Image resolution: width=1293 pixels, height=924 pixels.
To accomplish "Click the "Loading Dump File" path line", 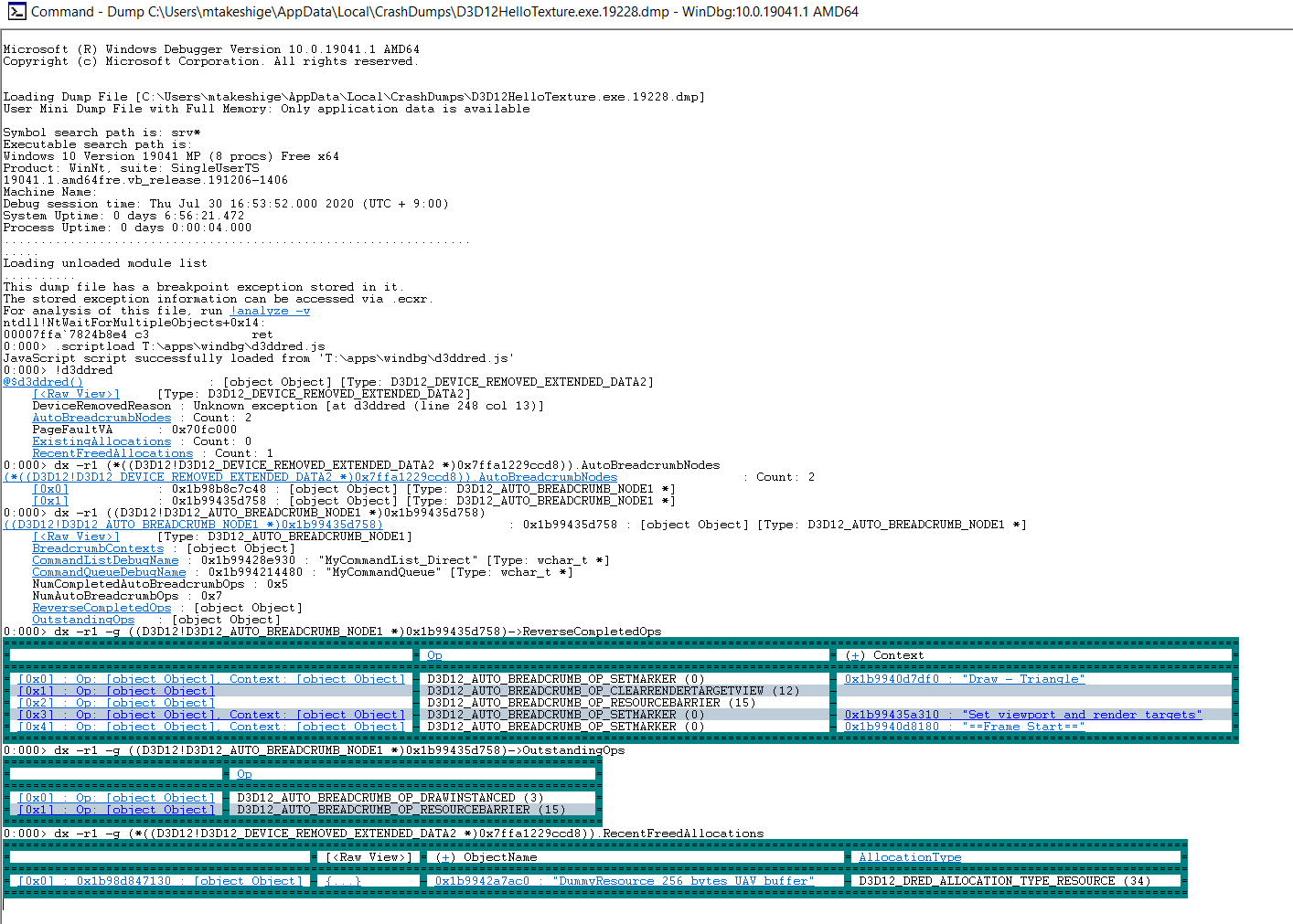I will pyautogui.click(x=354, y=97).
